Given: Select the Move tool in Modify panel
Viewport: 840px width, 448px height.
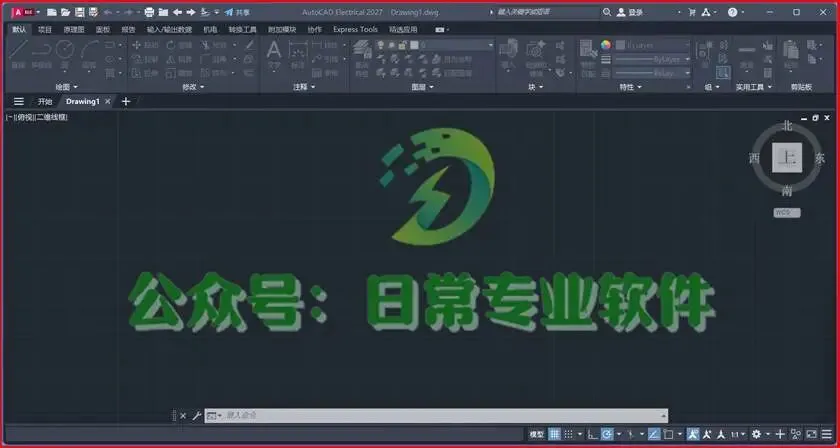Looking at the screenshot, I should 145,46.
